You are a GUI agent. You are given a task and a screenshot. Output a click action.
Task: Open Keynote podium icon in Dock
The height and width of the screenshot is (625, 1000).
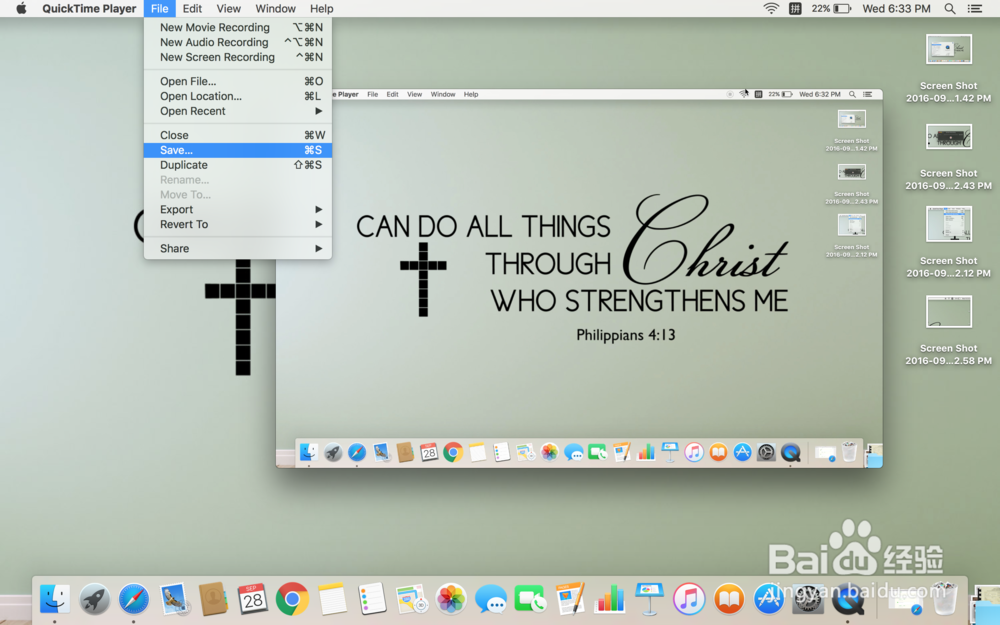click(x=649, y=599)
